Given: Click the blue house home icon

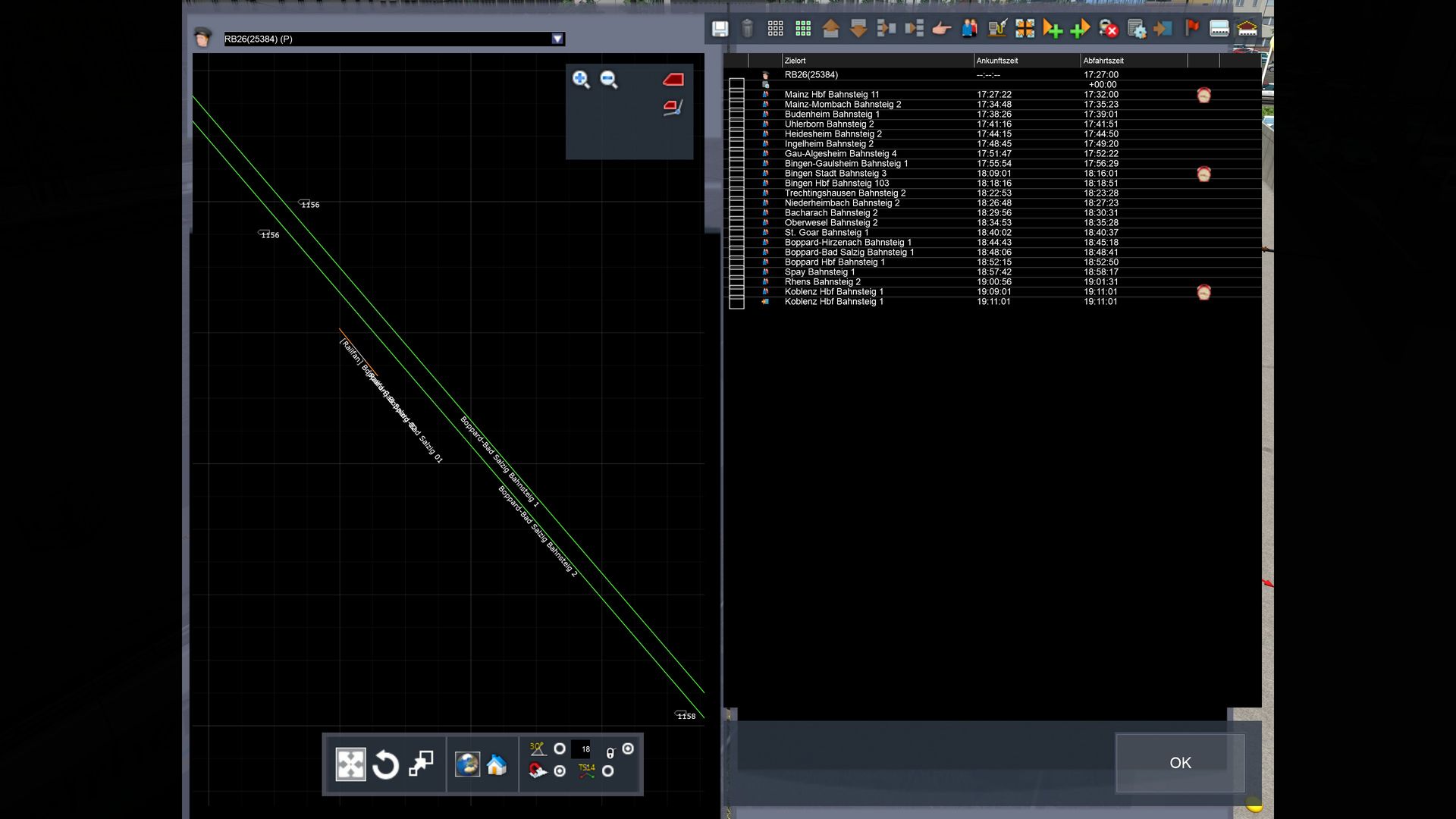Looking at the screenshot, I should coord(497,764).
